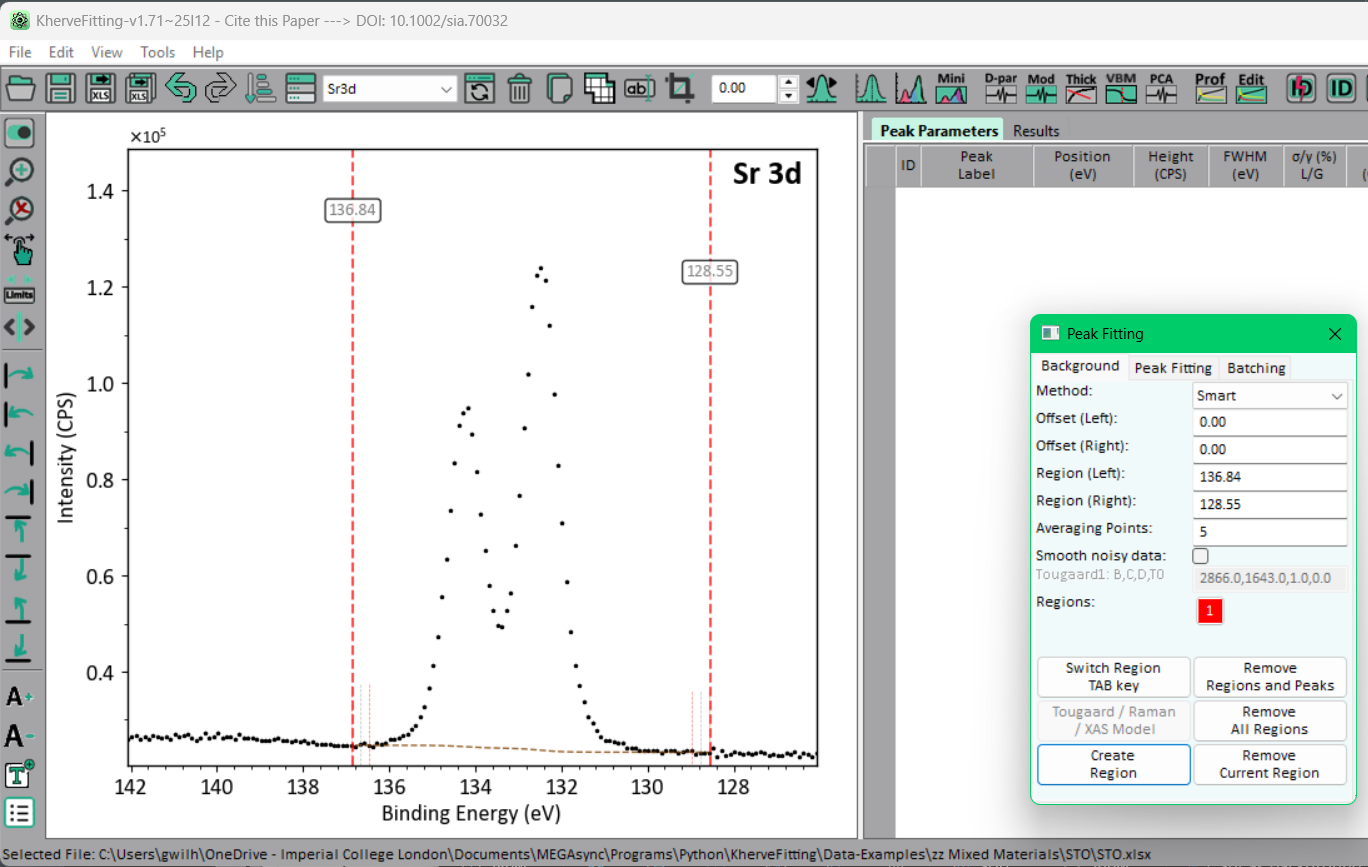Click the Offset (Left) input field
This screenshot has height=867, width=1368.
pos(1270,422)
